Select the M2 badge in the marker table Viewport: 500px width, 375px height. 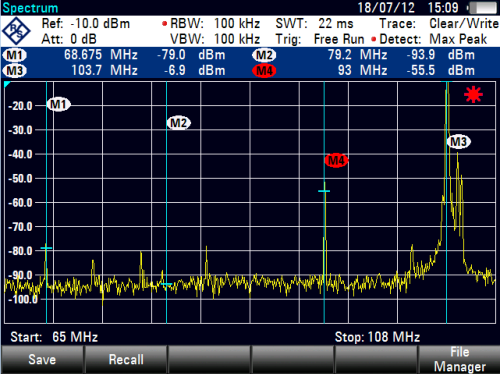tap(264, 55)
